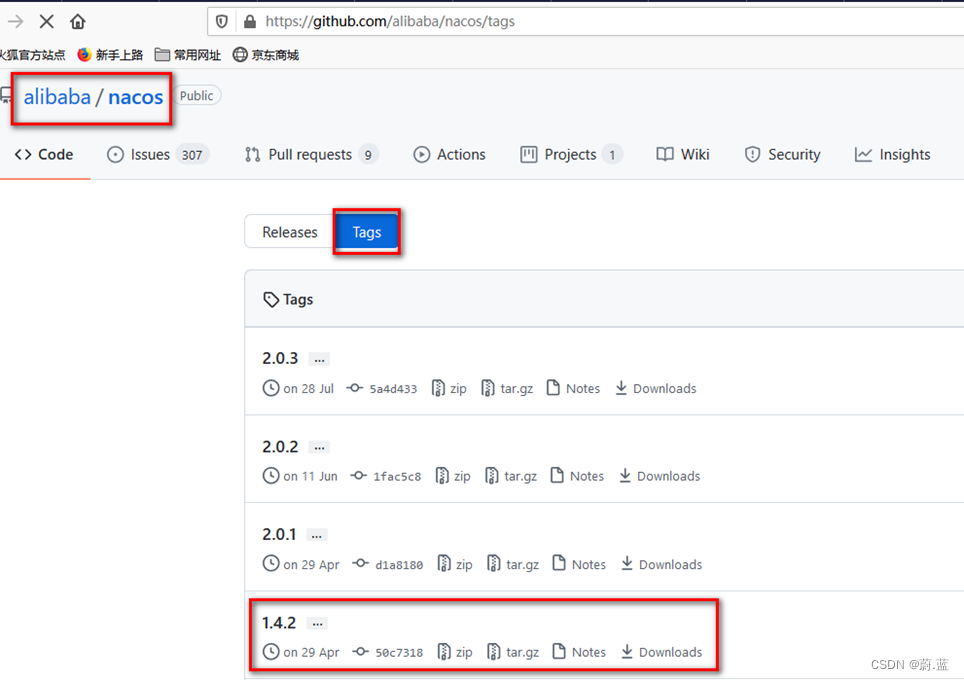The width and height of the screenshot is (964, 680).
Task: Open the 新手上路 Firefox bookmark
Action: click(x=110, y=55)
